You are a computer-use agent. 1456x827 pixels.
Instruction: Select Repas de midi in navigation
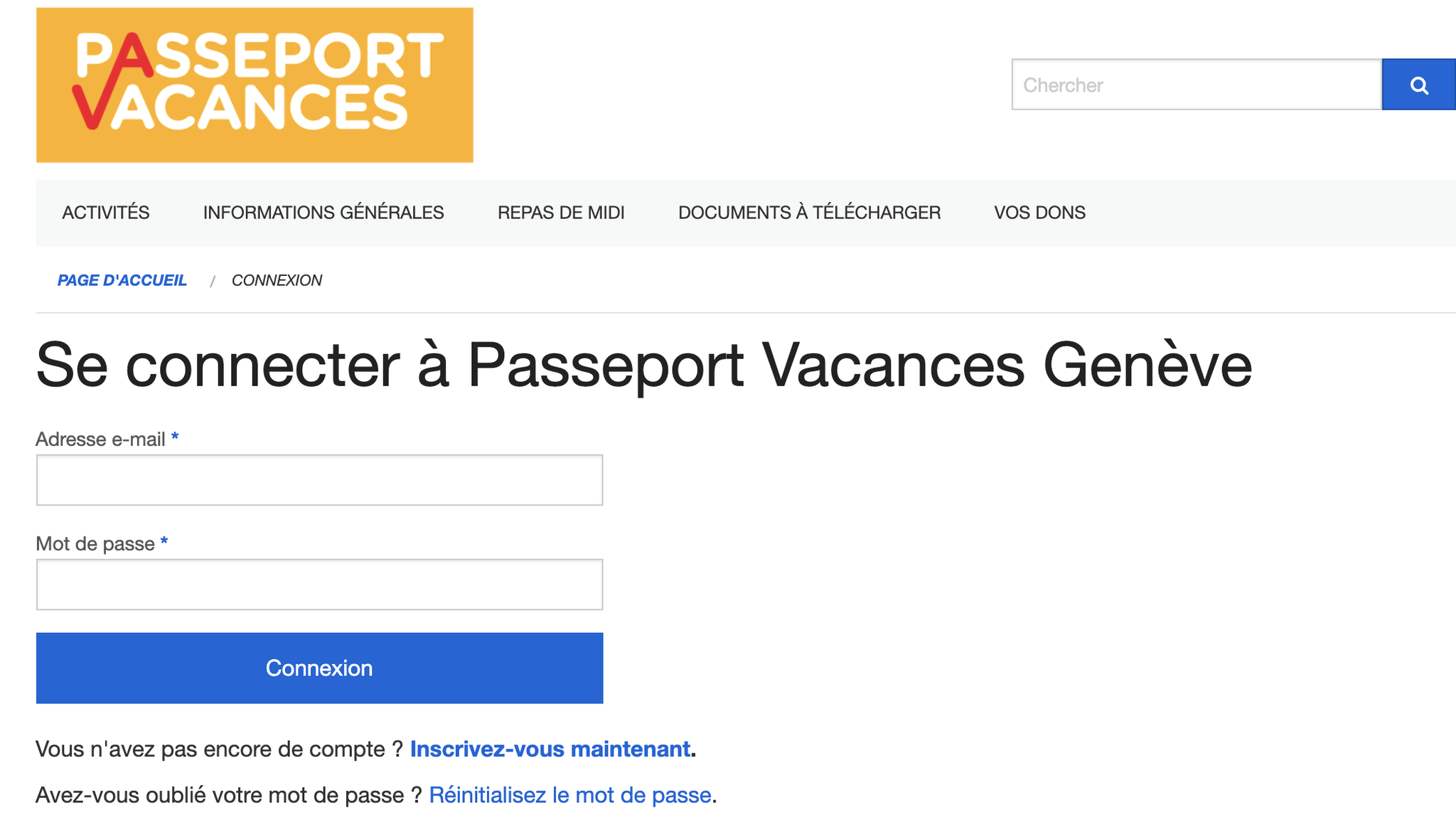pyautogui.click(x=561, y=213)
